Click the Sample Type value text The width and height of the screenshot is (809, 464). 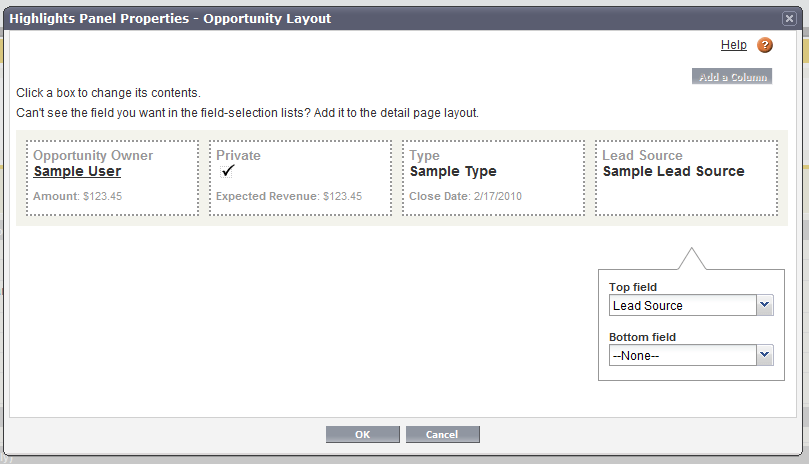pos(453,172)
